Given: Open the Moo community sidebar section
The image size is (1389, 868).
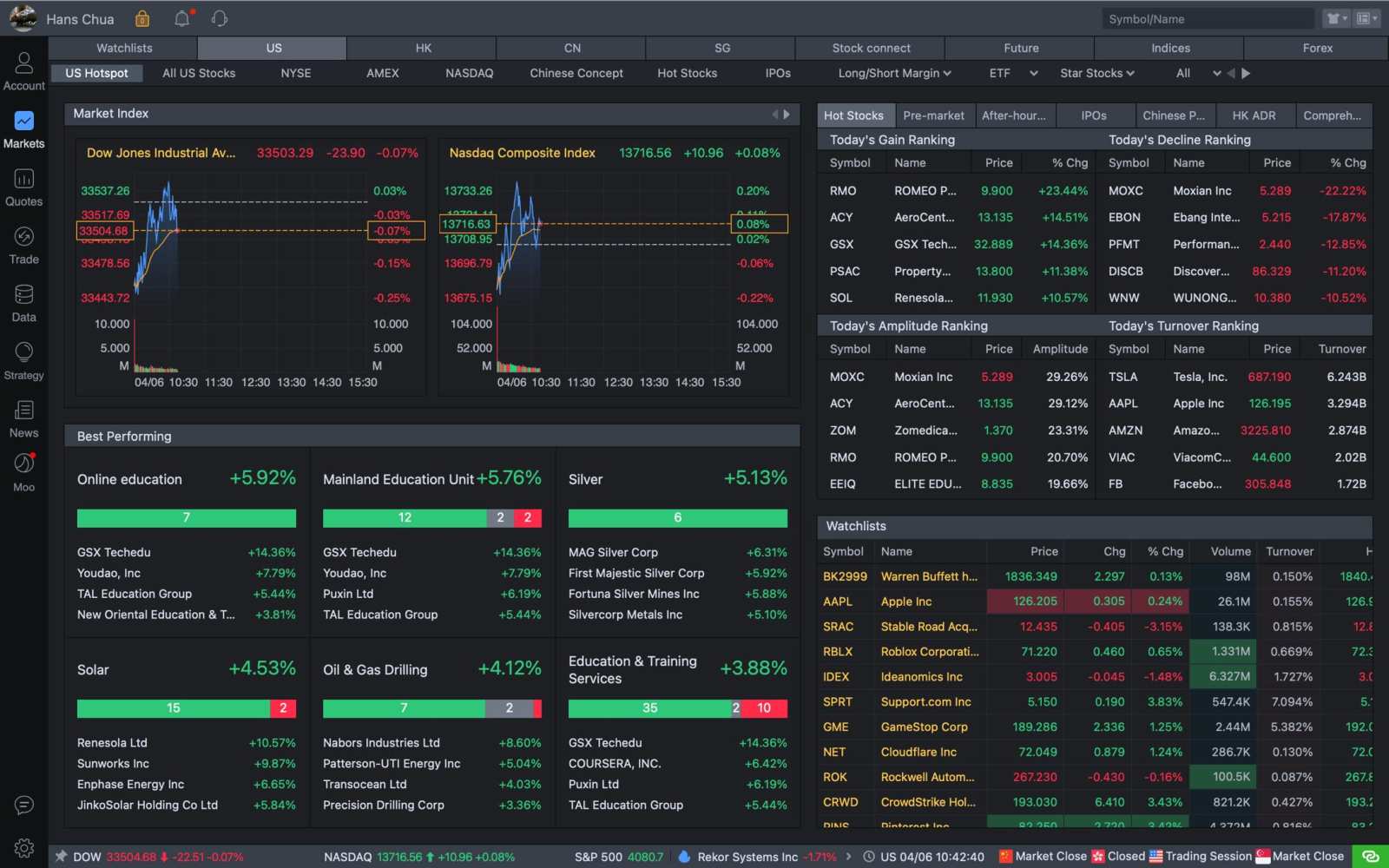Looking at the screenshot, I should [23, 473].
